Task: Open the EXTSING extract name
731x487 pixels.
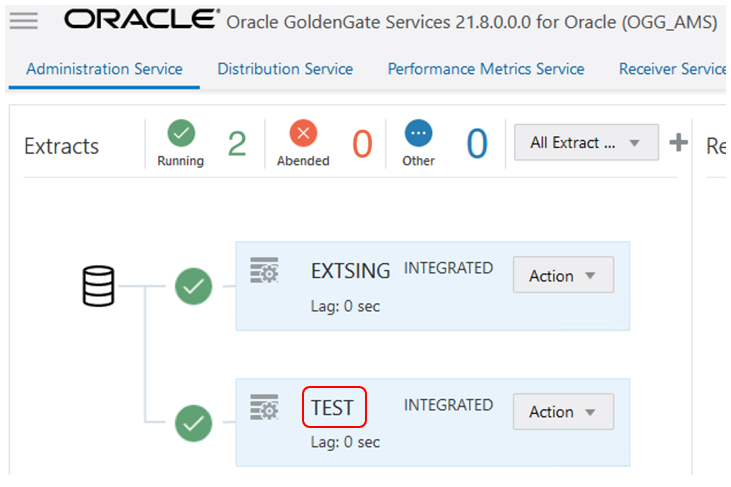Action: pyautogui.click(x=351, y=271)
